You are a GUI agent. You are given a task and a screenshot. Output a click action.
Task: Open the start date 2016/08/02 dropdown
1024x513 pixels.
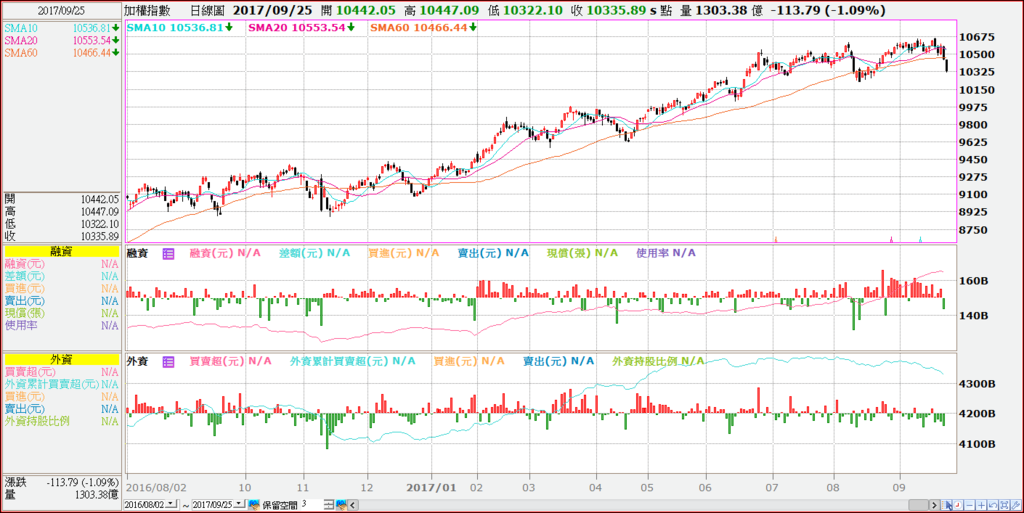coord(171,504)
